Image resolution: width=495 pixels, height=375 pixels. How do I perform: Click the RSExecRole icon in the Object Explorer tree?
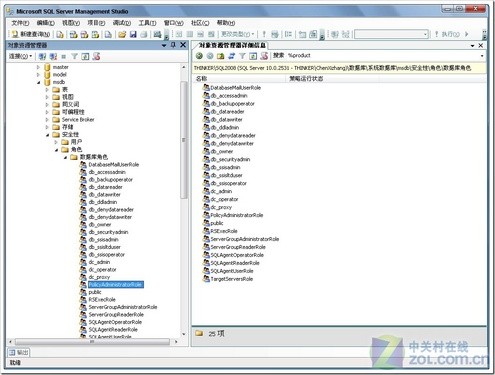click(x=83, y=300)
